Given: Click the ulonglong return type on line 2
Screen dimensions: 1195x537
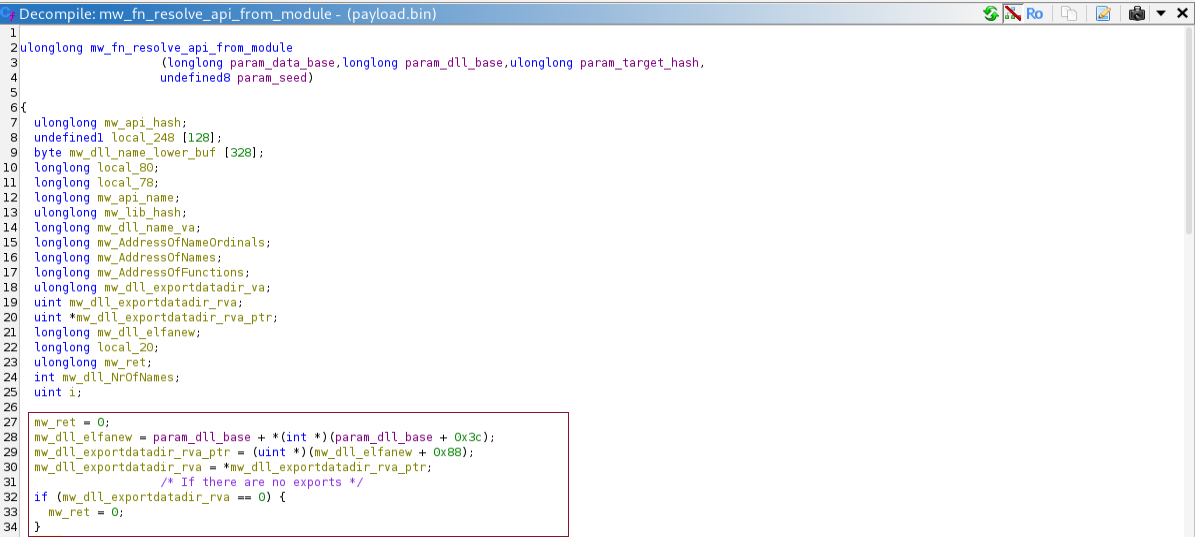Looking at the screenshot, I should (x=51, y=48).
